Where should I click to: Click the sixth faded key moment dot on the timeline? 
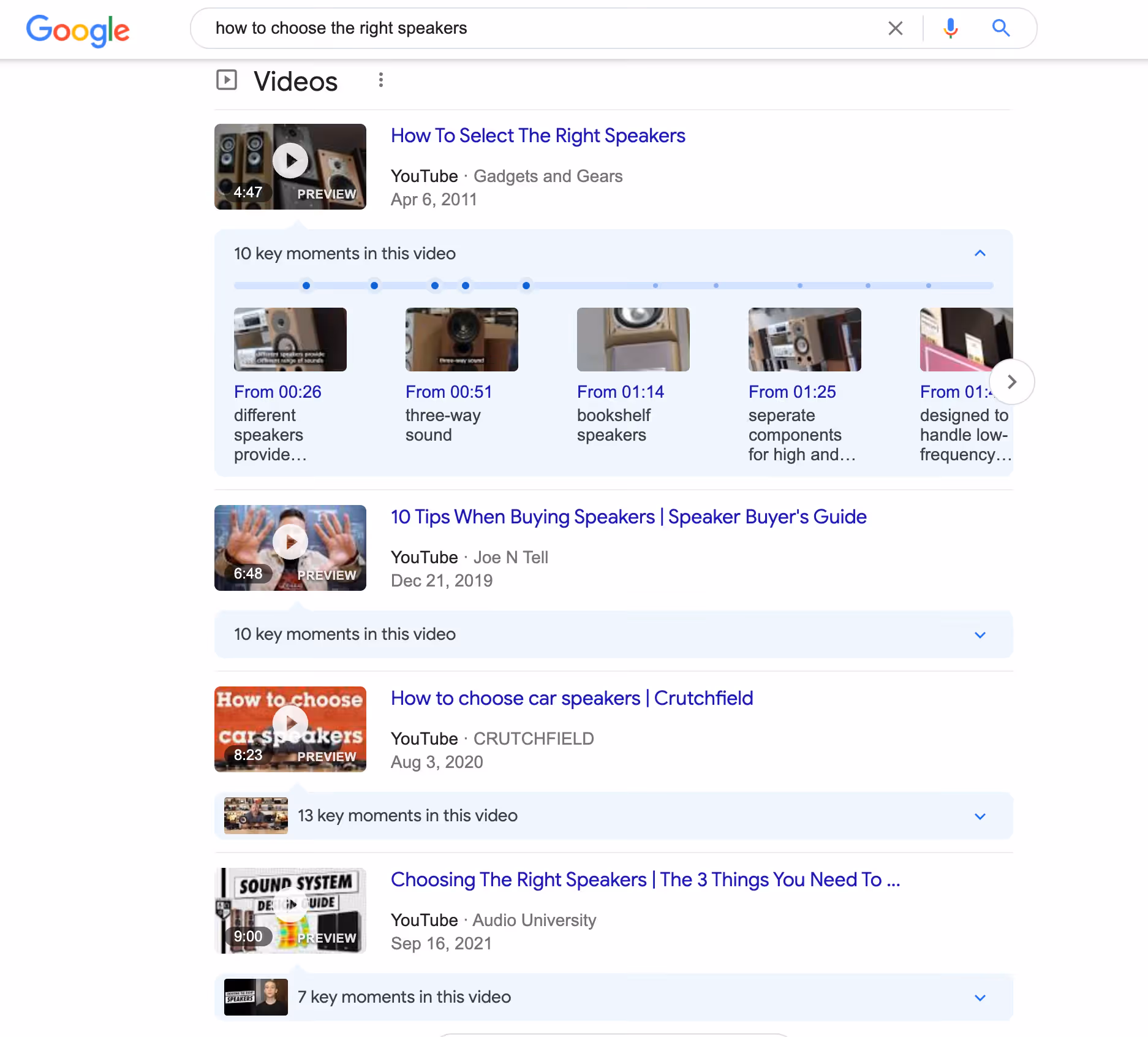(x=655, y=286)
